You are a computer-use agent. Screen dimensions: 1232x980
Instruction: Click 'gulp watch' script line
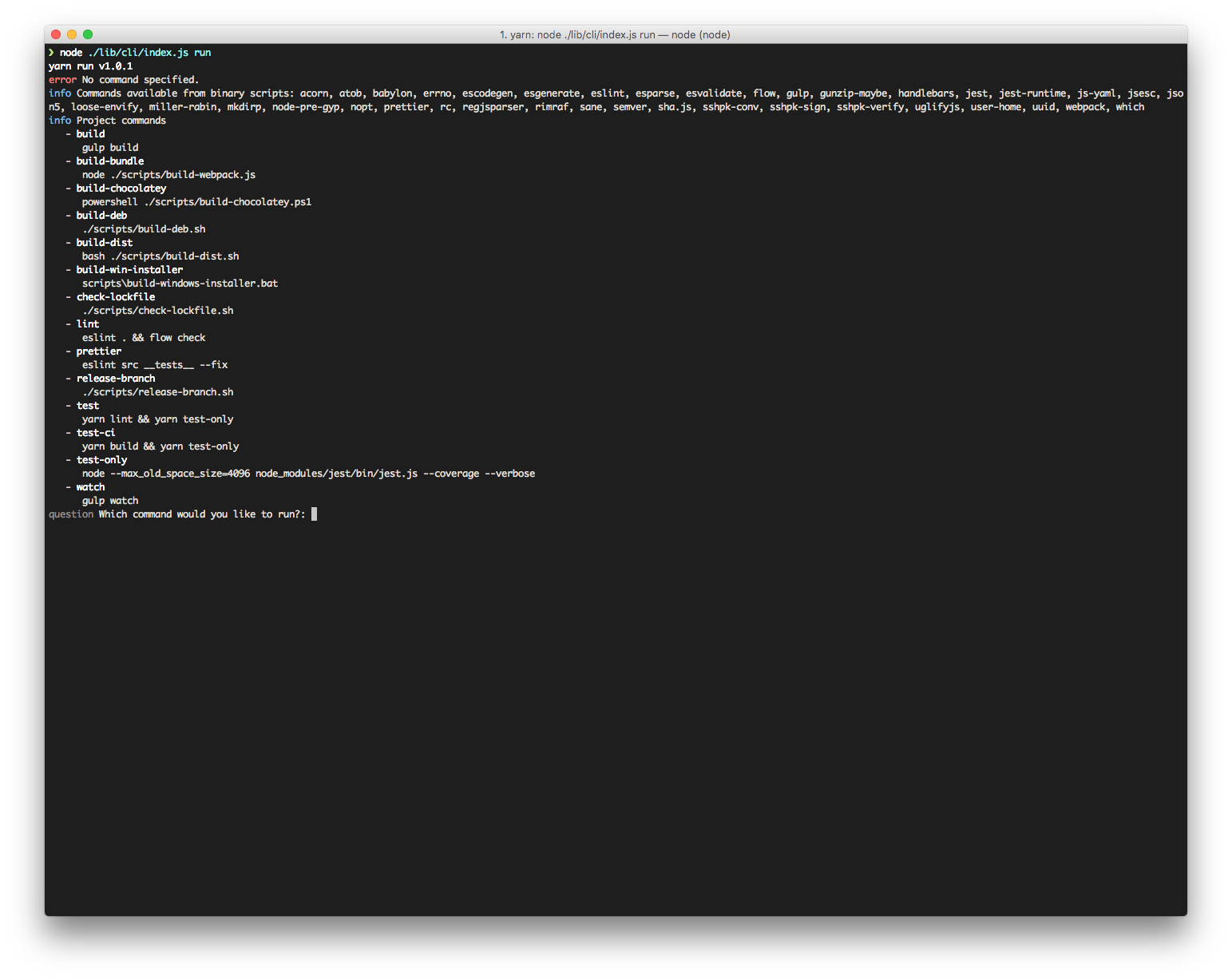click(110, 501)
